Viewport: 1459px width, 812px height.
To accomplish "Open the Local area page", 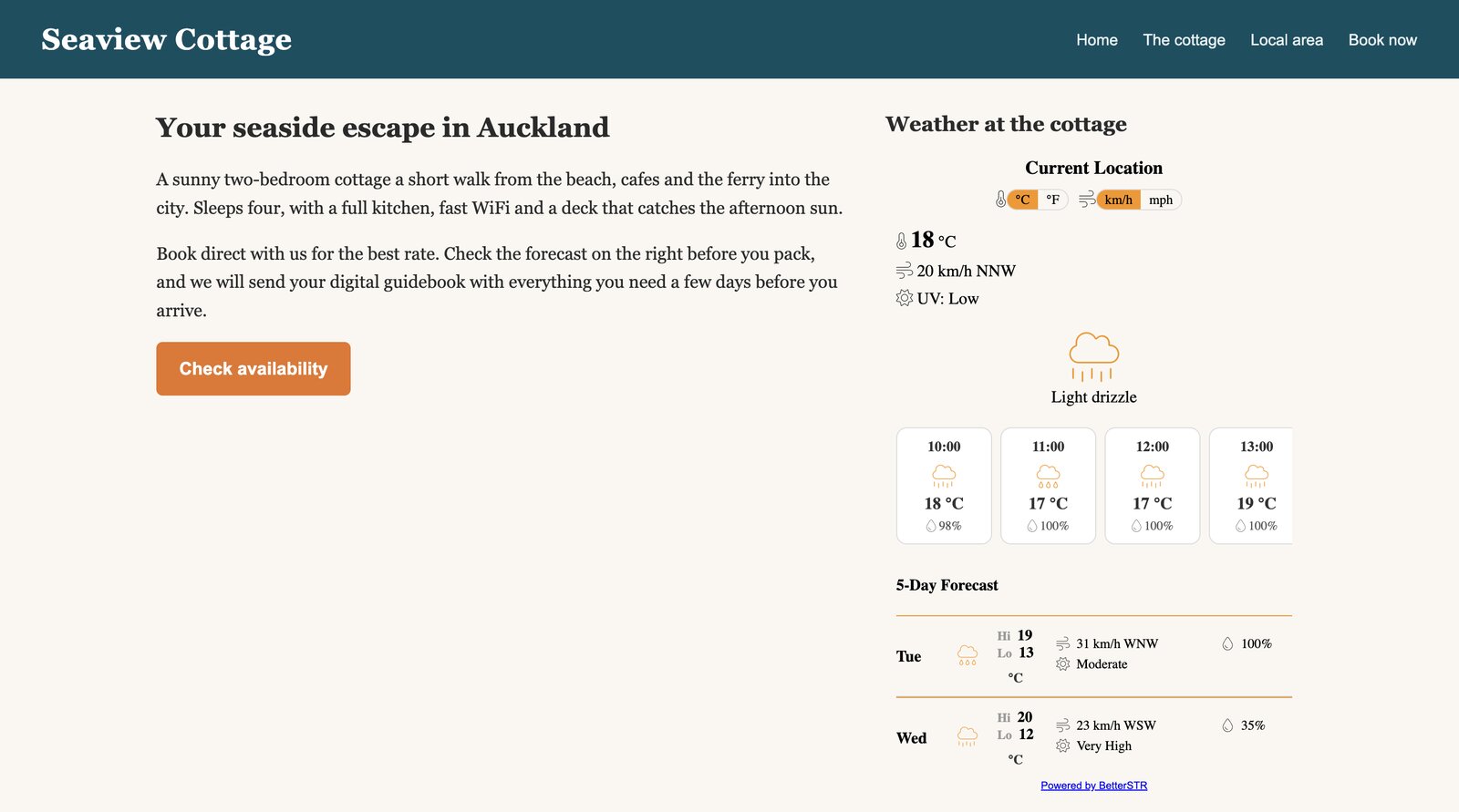I will [1287, 40].
